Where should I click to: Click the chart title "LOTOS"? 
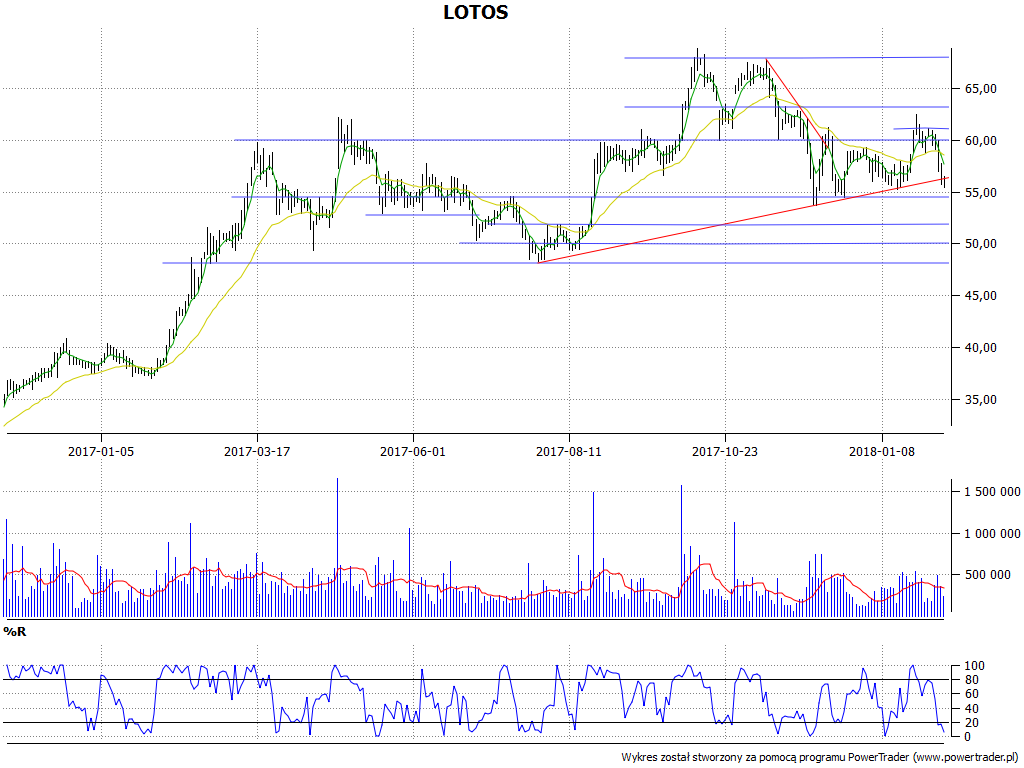475,12
